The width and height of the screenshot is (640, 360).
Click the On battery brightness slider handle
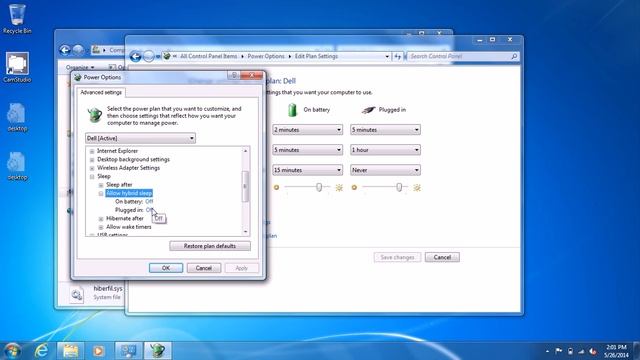click(x=319, y=187)
